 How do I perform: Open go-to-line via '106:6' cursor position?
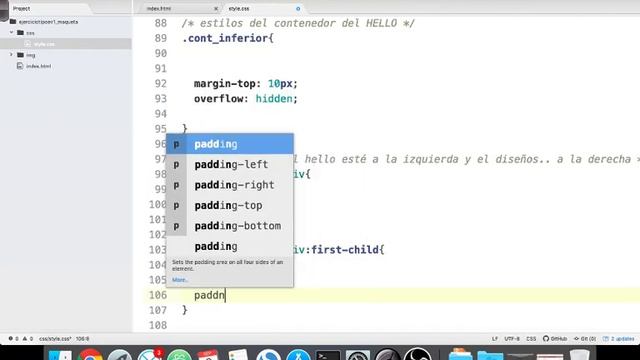82,339
